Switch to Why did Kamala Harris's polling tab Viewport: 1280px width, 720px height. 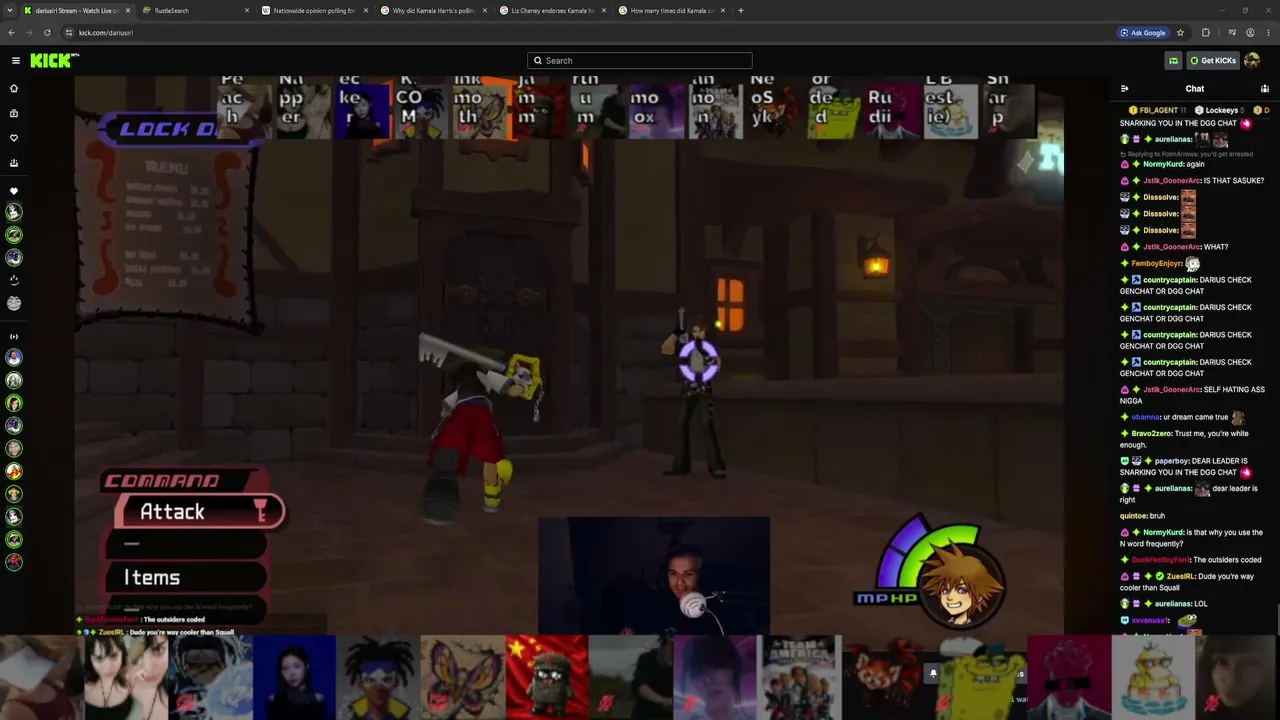[434, 10]
